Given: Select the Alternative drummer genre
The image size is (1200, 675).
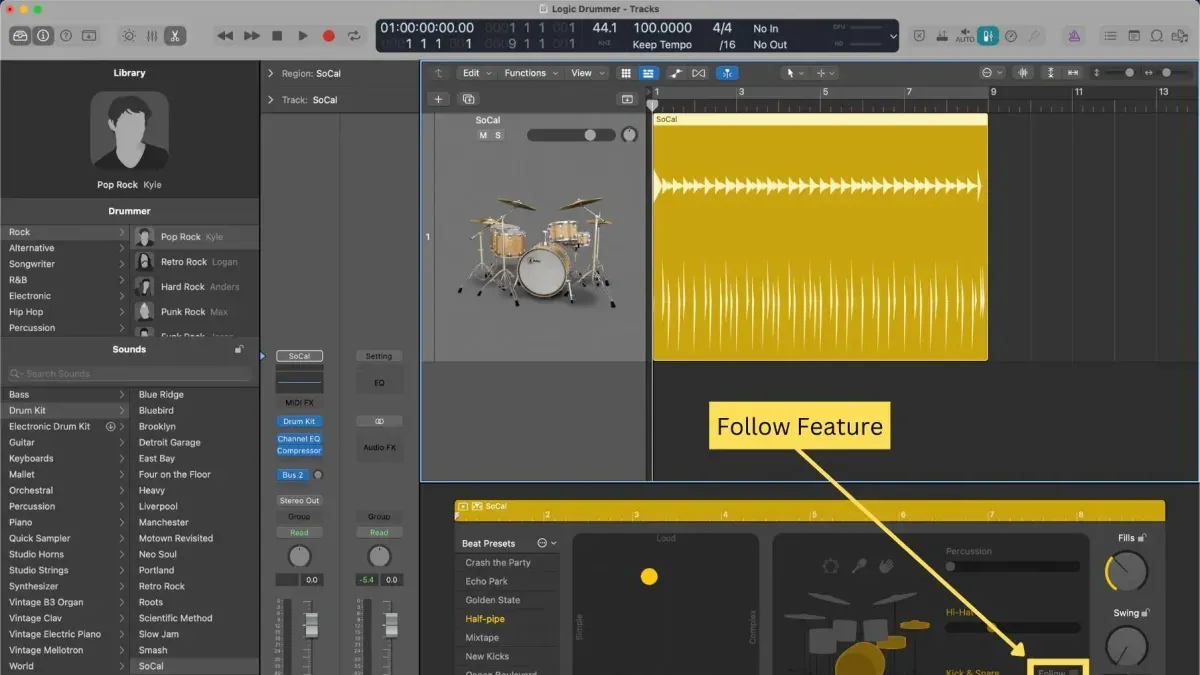Looking at the screenshot, I should [32, 248].
